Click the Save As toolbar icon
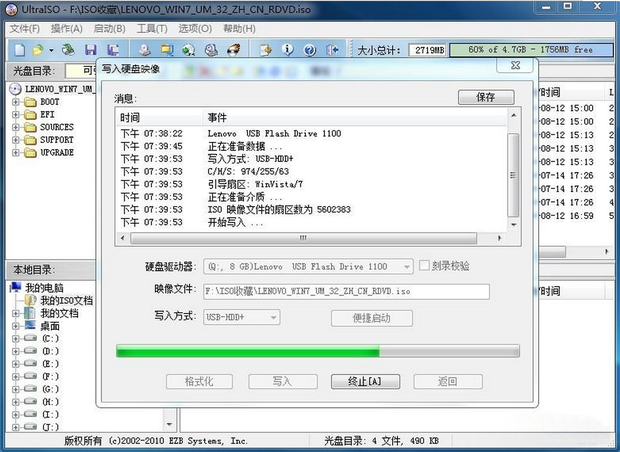The width and height of the screenshot is (620, 452). tap(113, 50)
